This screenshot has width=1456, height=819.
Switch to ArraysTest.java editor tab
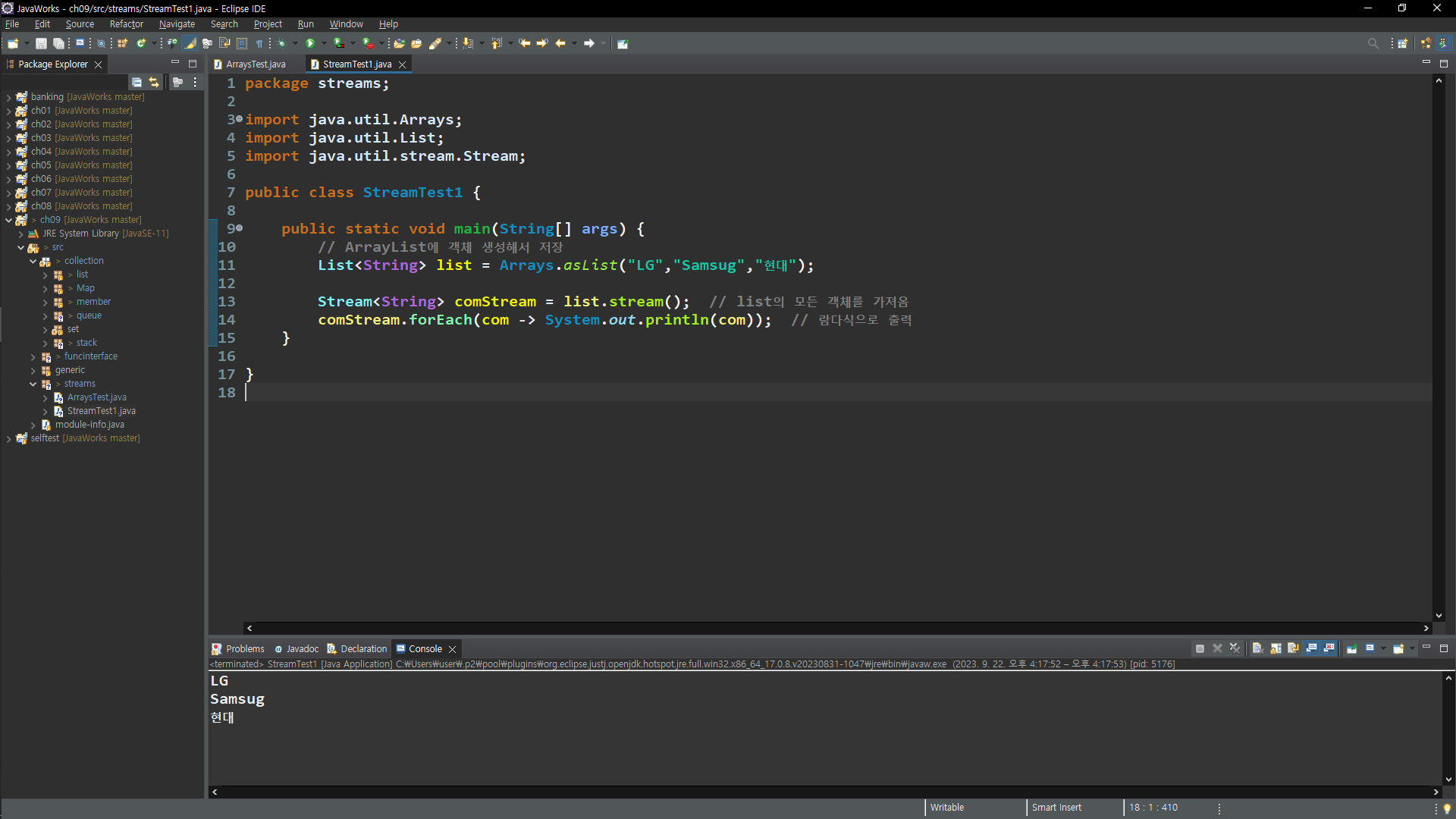256,64
